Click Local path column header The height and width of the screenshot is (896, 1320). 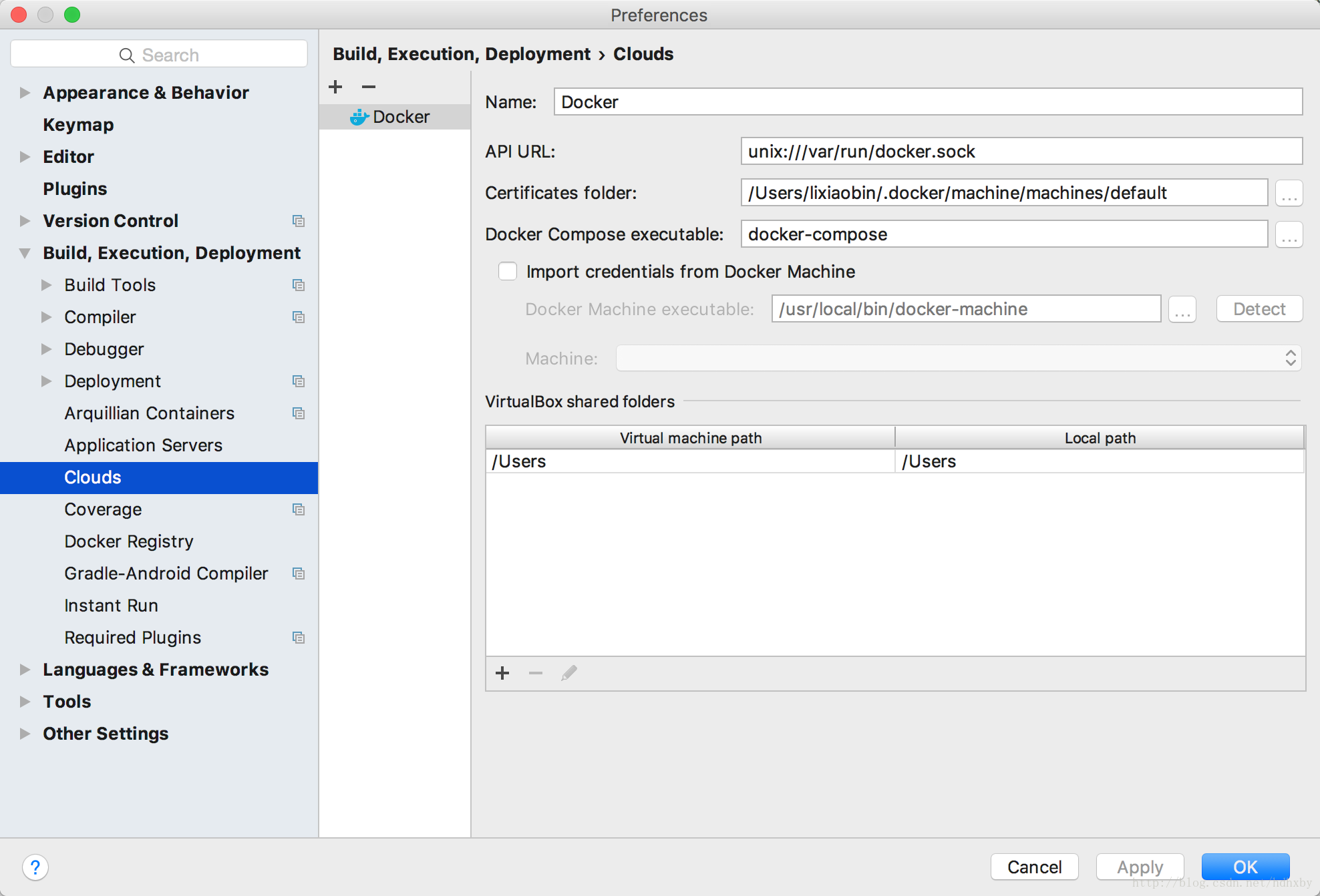pos(1100,438)
